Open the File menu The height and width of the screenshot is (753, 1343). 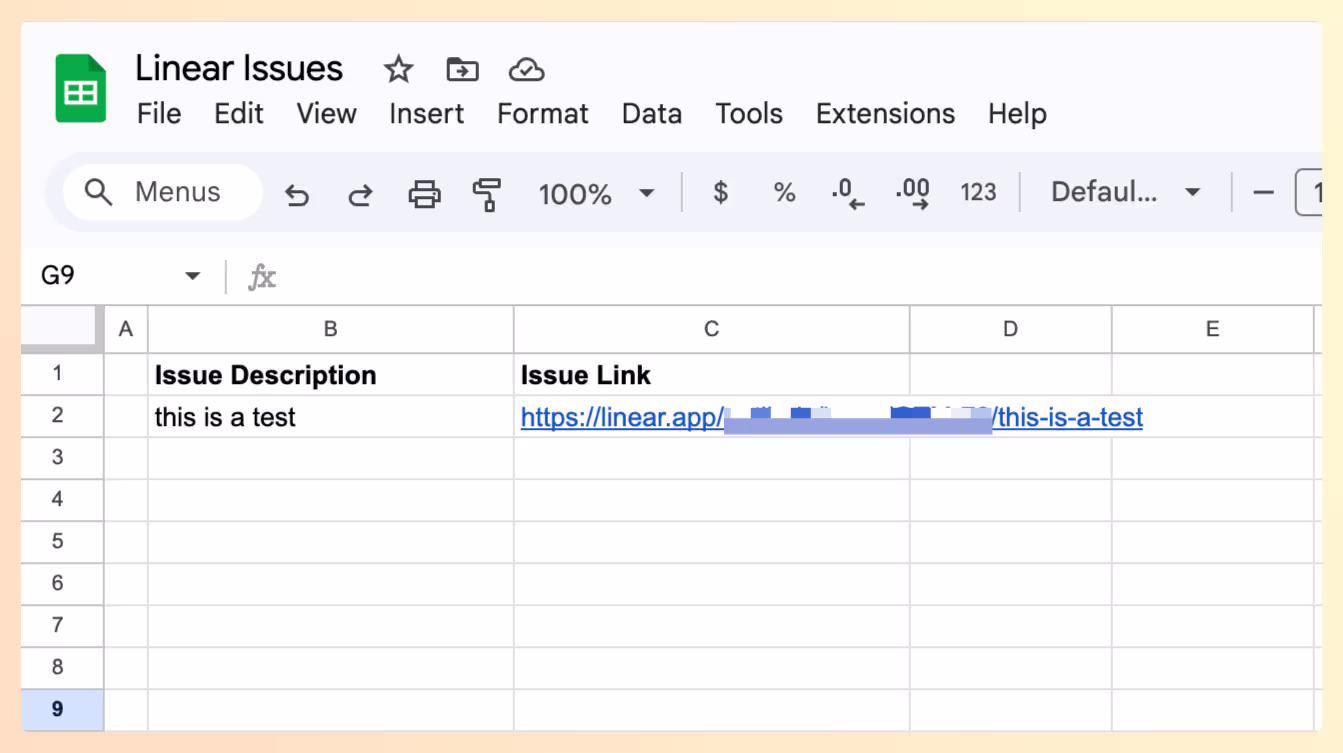(x=159, y=114)
